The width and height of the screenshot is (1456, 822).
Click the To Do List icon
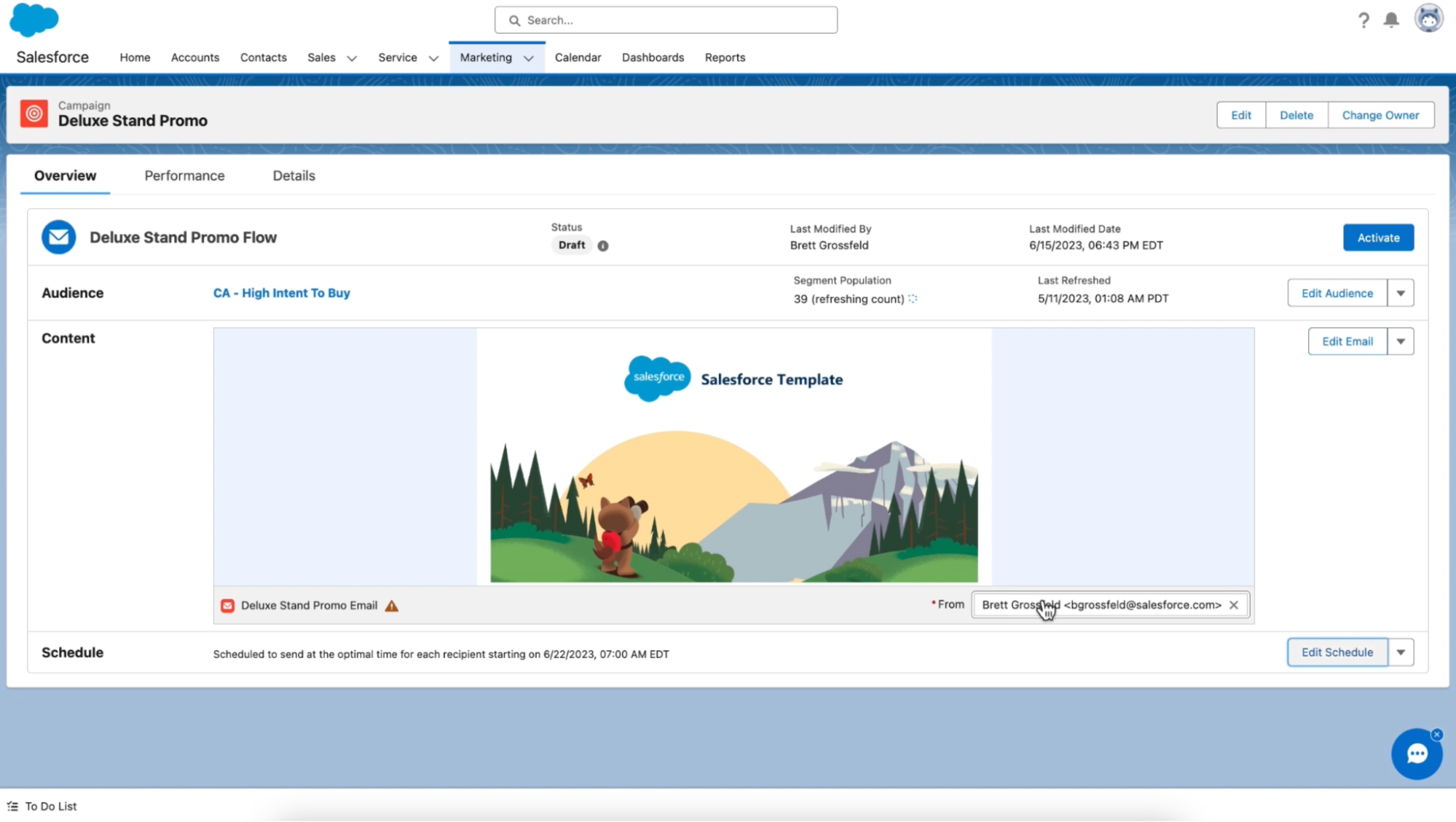pyautogui.click(x=12, y=806)
